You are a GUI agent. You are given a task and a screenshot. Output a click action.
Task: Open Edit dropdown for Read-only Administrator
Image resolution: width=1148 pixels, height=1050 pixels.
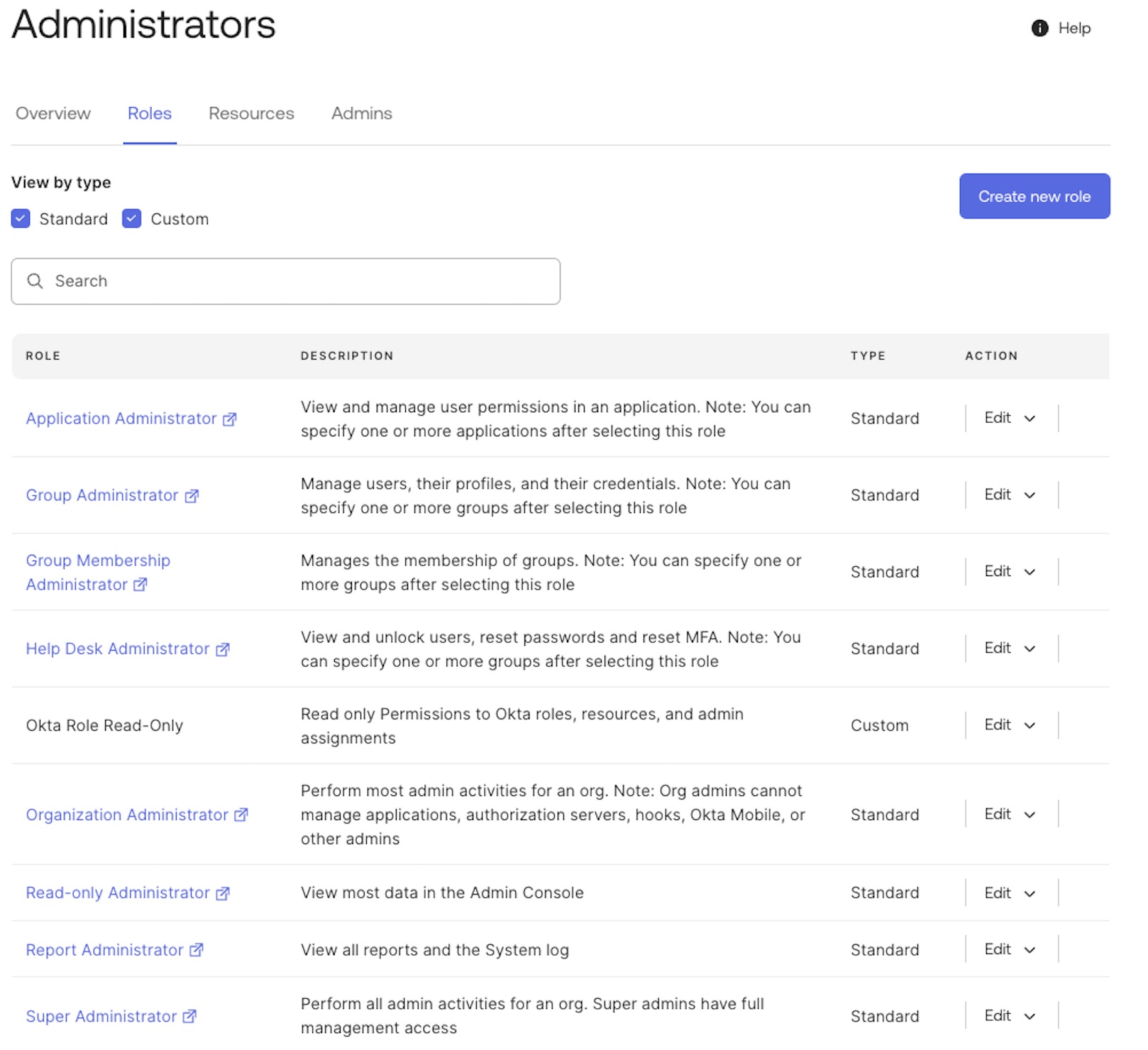point(1010,892)
